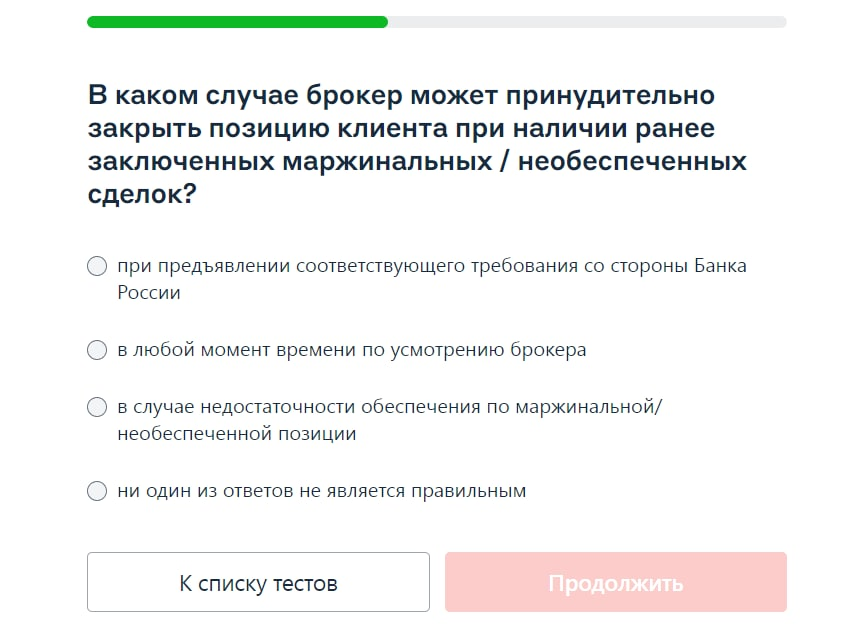Go back with 'К списку тестов' button

click(258, 582)
